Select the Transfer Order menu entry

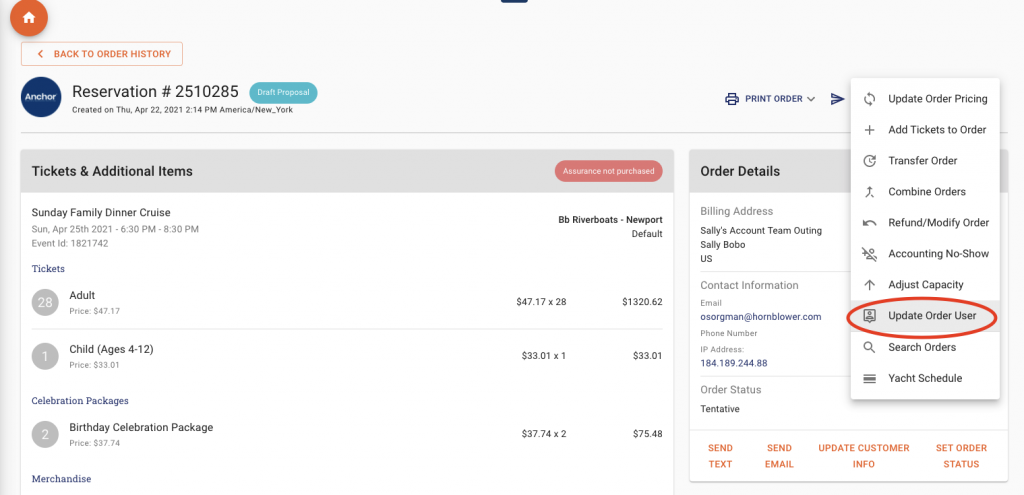click(x=925, y=161)
